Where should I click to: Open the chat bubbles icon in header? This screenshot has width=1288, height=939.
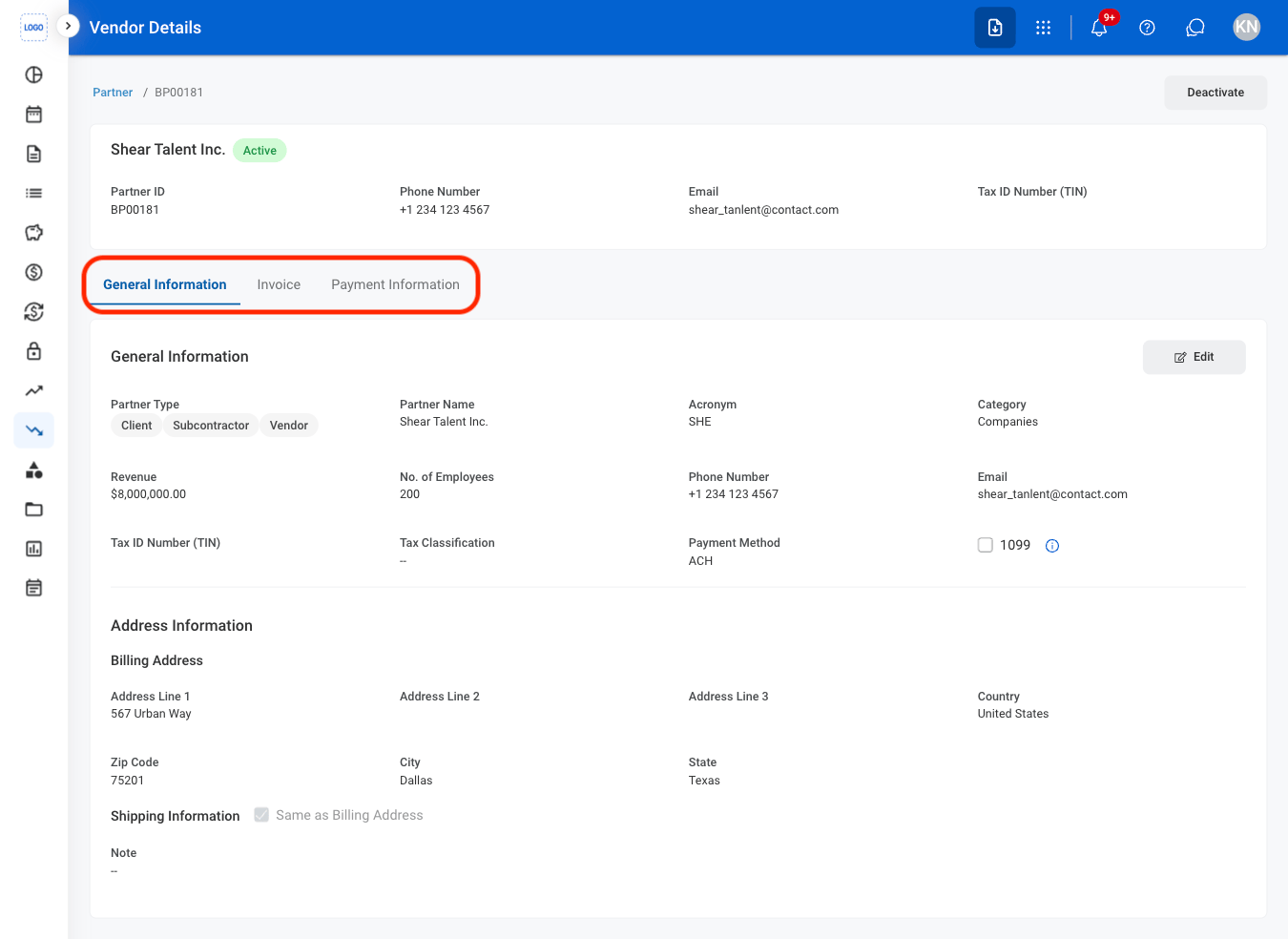[1195, 28]
